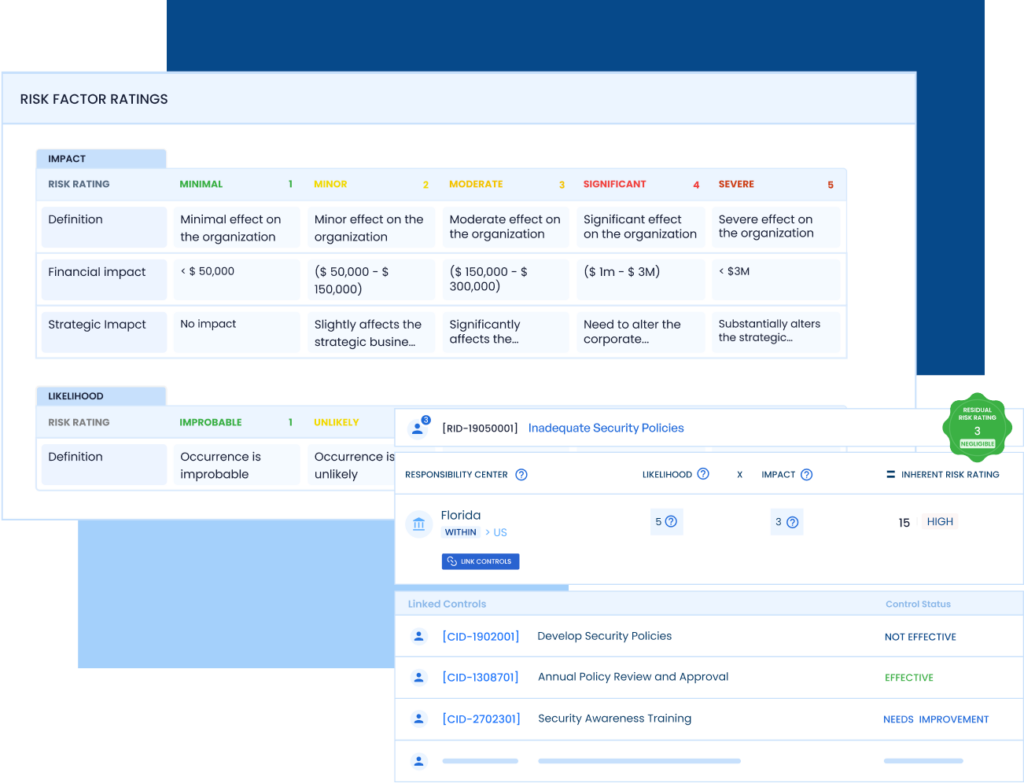Click the user icon for Security Awareness Training
The width and height of the screenshot is (1024, 783).
(419, 719)
